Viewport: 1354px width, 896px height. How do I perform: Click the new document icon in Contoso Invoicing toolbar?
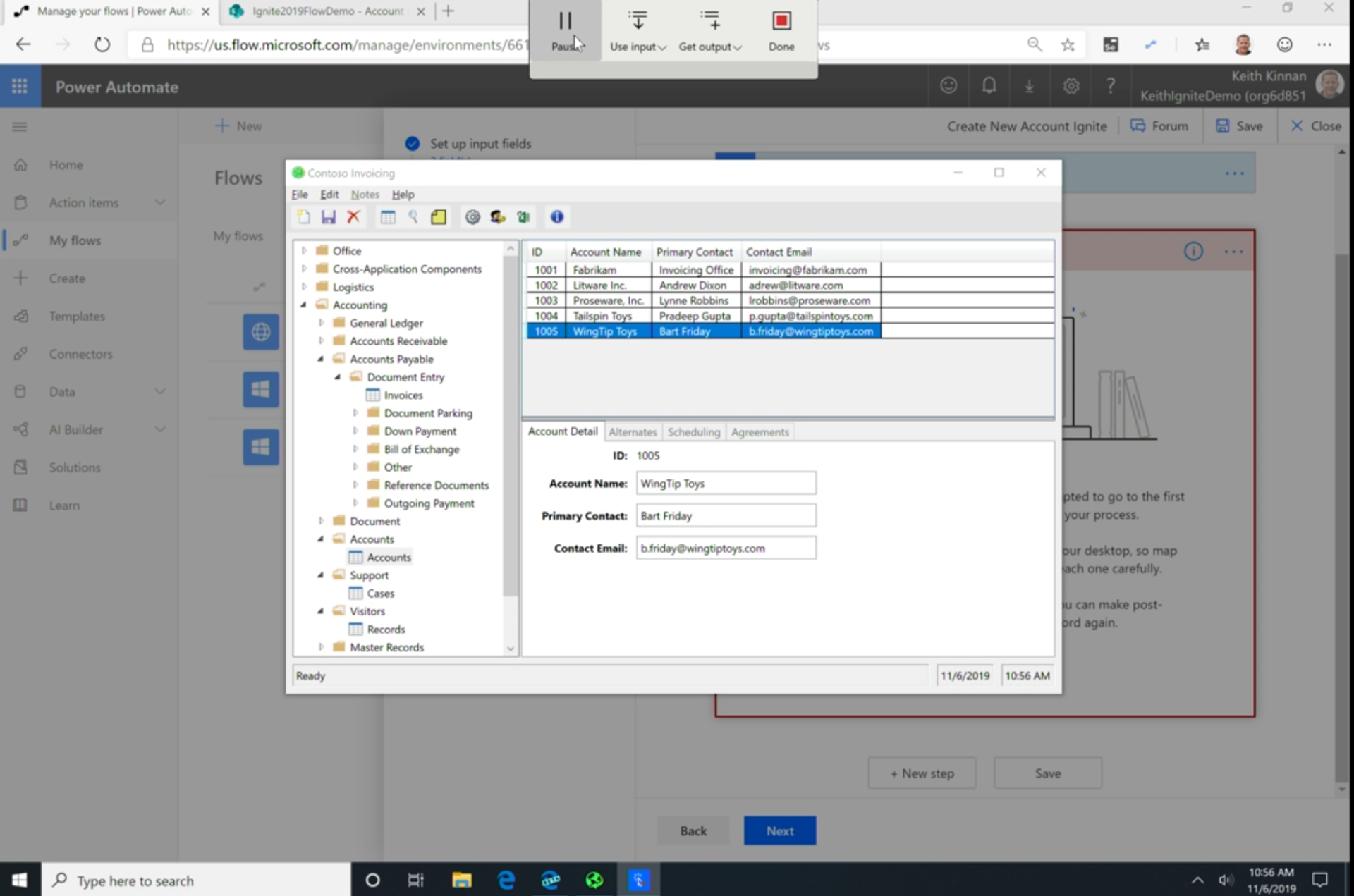tap(304, 217)
